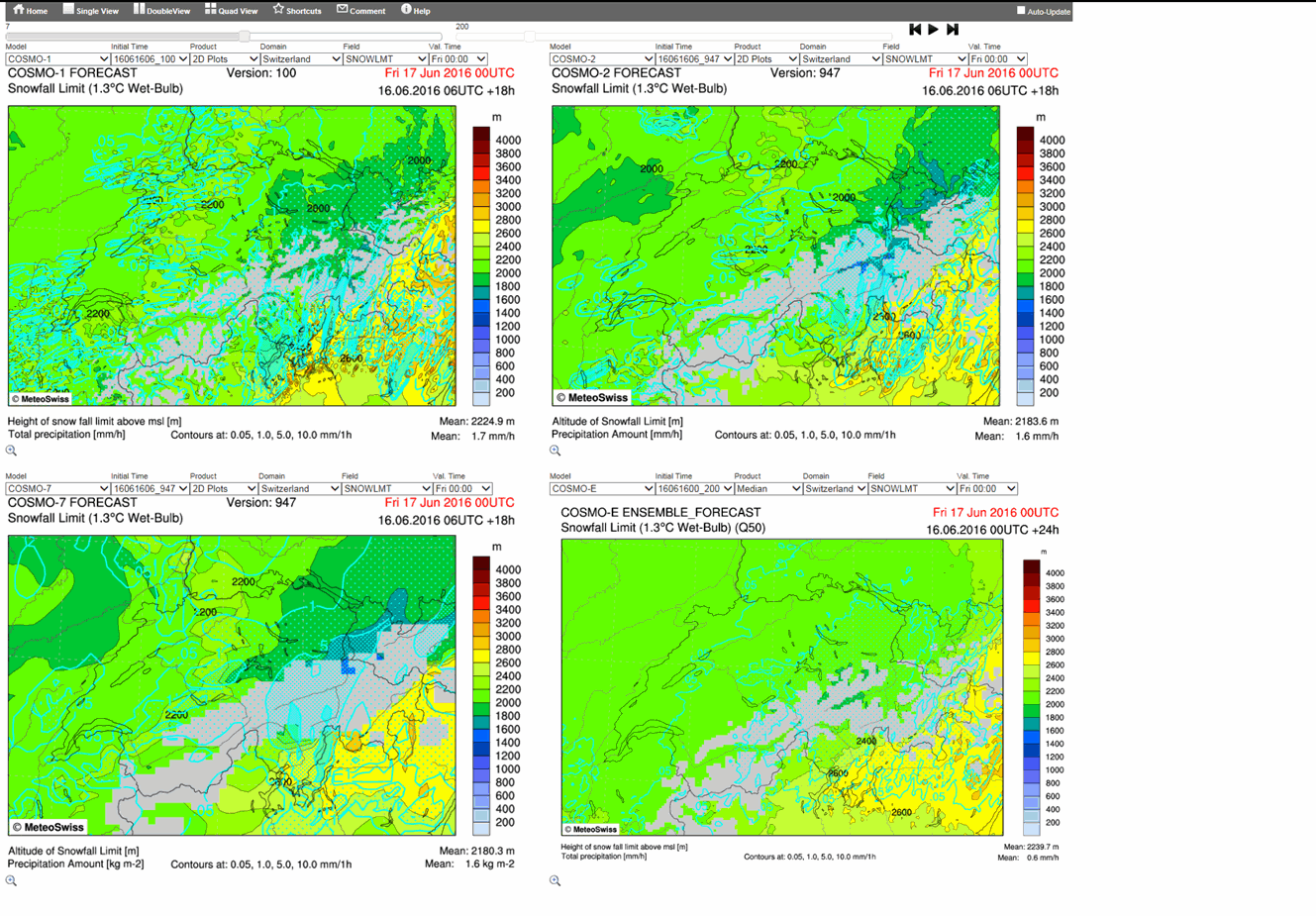Click the zoom magnifier below the COSMO-7 map
Screen dimensions: 1316x916
(x=11, y=880)
